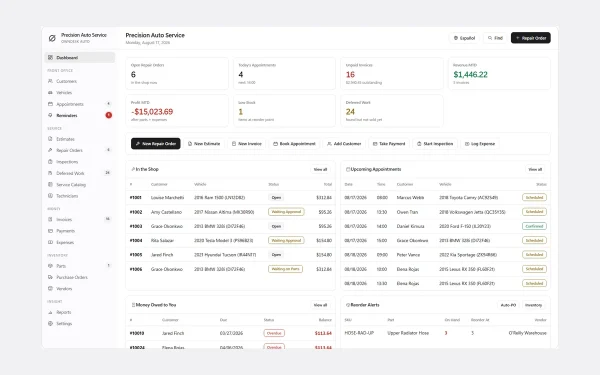Open repair order #1002 Amy Castellano

[230, 212]
